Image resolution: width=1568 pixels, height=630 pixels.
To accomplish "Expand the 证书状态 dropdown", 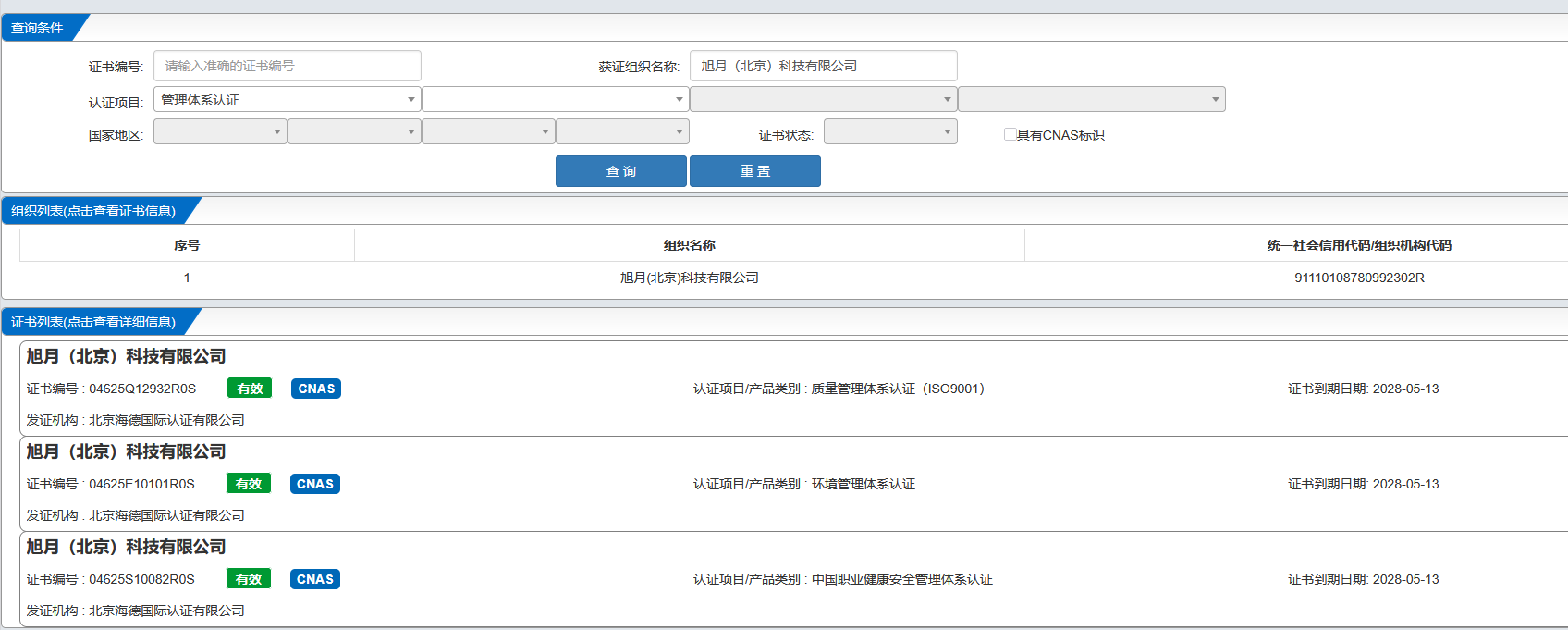I will [x=889, y=132].
